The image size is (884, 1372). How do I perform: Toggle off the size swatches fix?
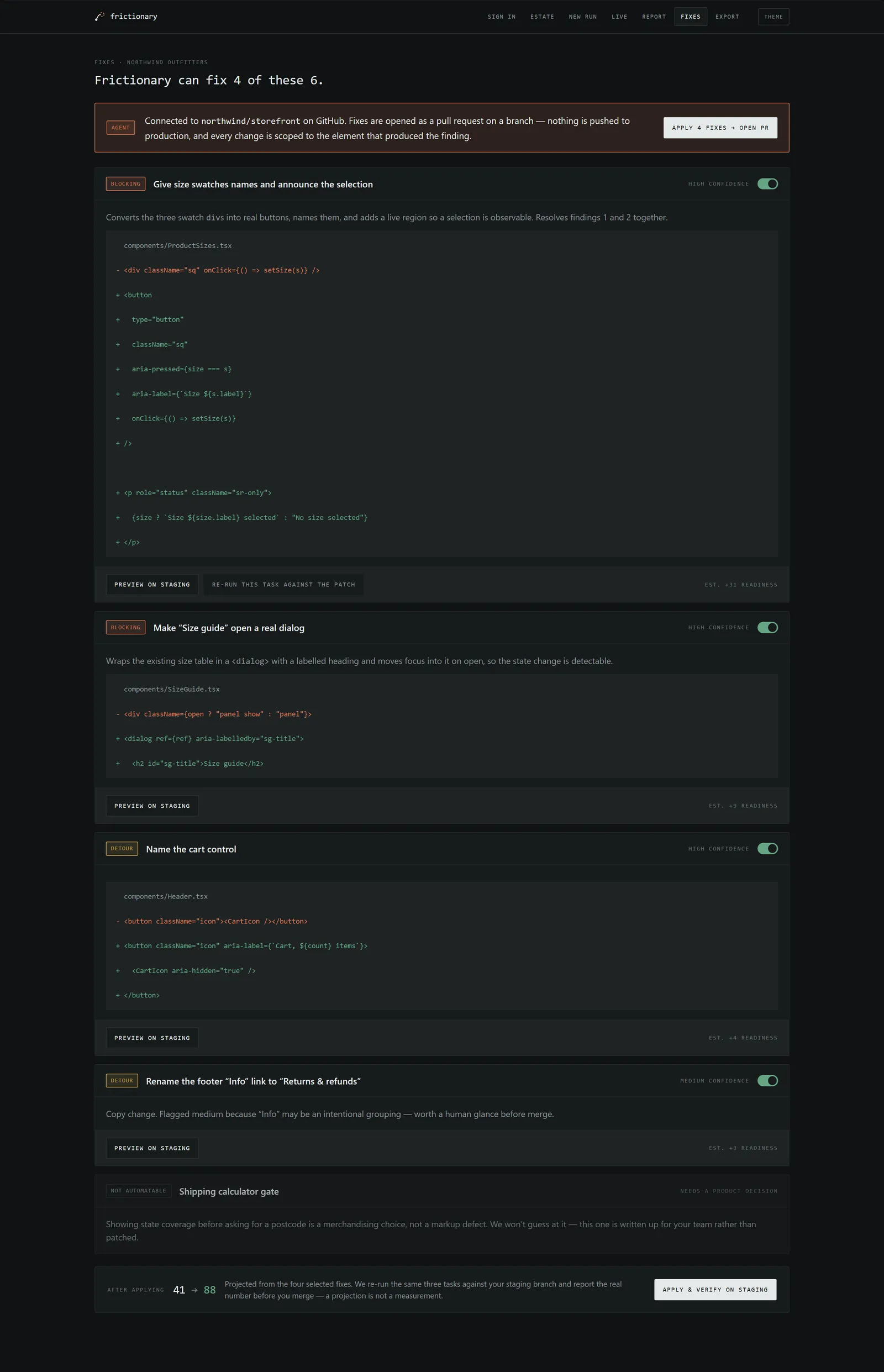767,183
